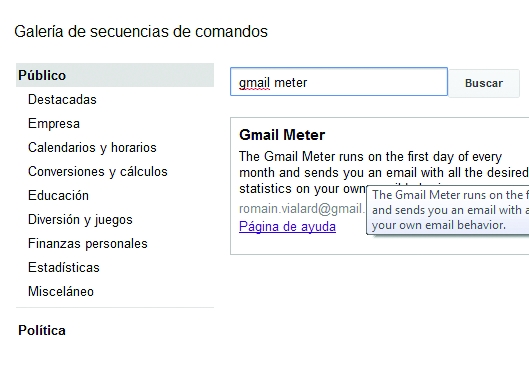Viewport: 529px width, 374px height.
Task: Open the Estadísticas category
Action: (x=64, y=267)
